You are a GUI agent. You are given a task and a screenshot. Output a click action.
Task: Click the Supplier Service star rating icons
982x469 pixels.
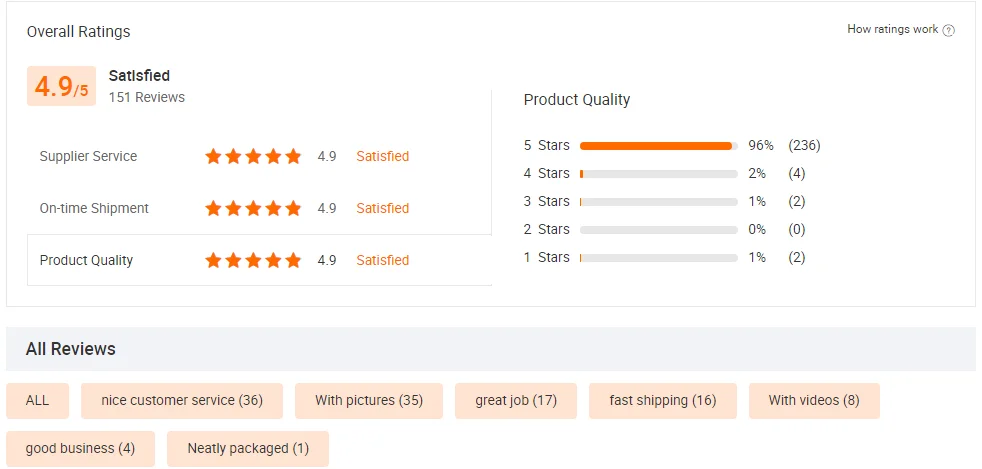click(253, 156)
